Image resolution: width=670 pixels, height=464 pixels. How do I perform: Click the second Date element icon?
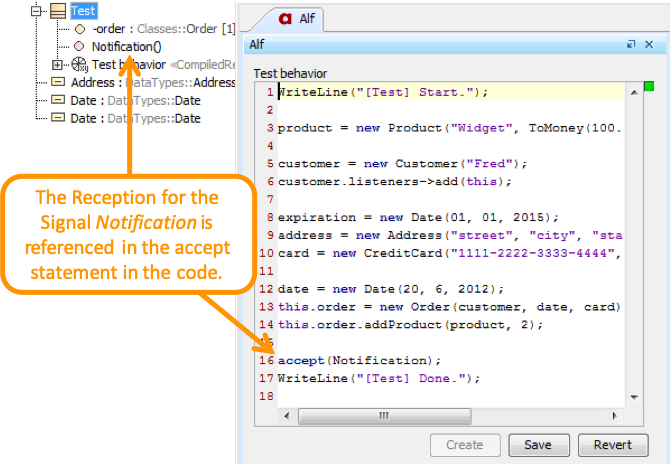pyautogui.click(x=58, y=117)
